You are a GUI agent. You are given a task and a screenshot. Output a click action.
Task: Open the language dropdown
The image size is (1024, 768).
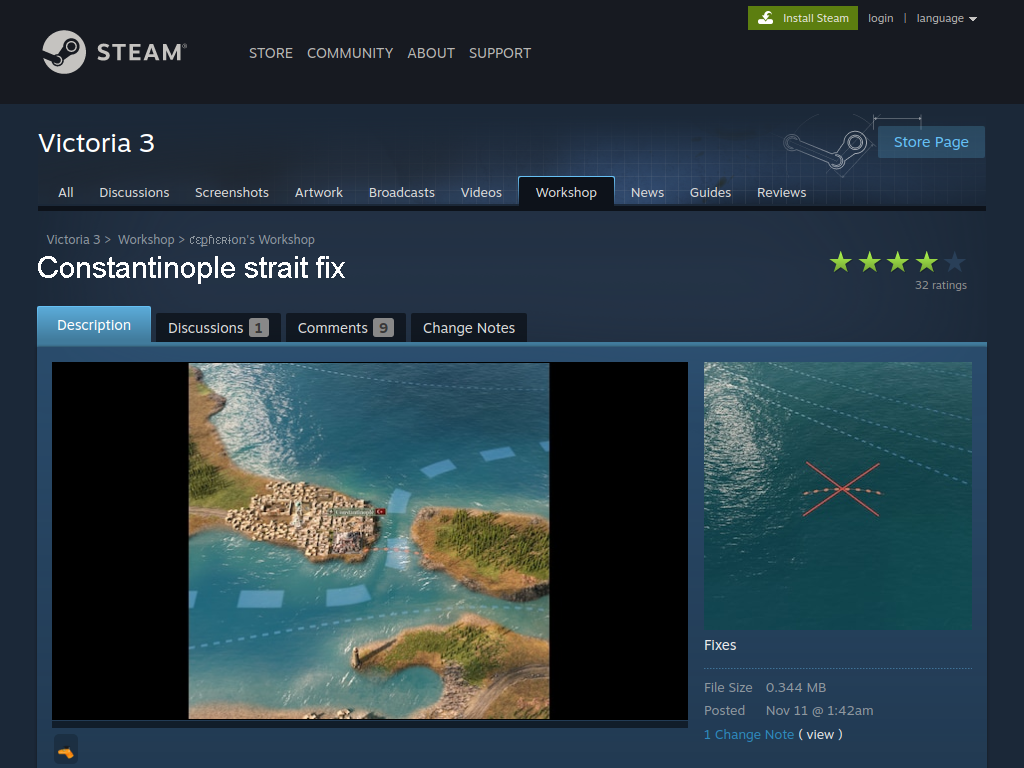(x=946, y=18)
